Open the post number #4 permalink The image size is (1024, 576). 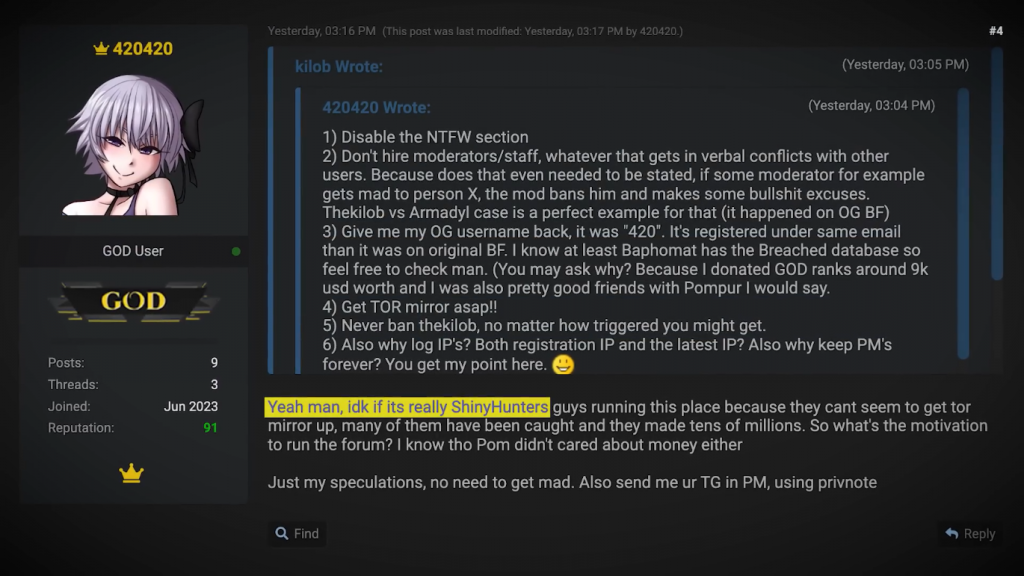point(995,31)
